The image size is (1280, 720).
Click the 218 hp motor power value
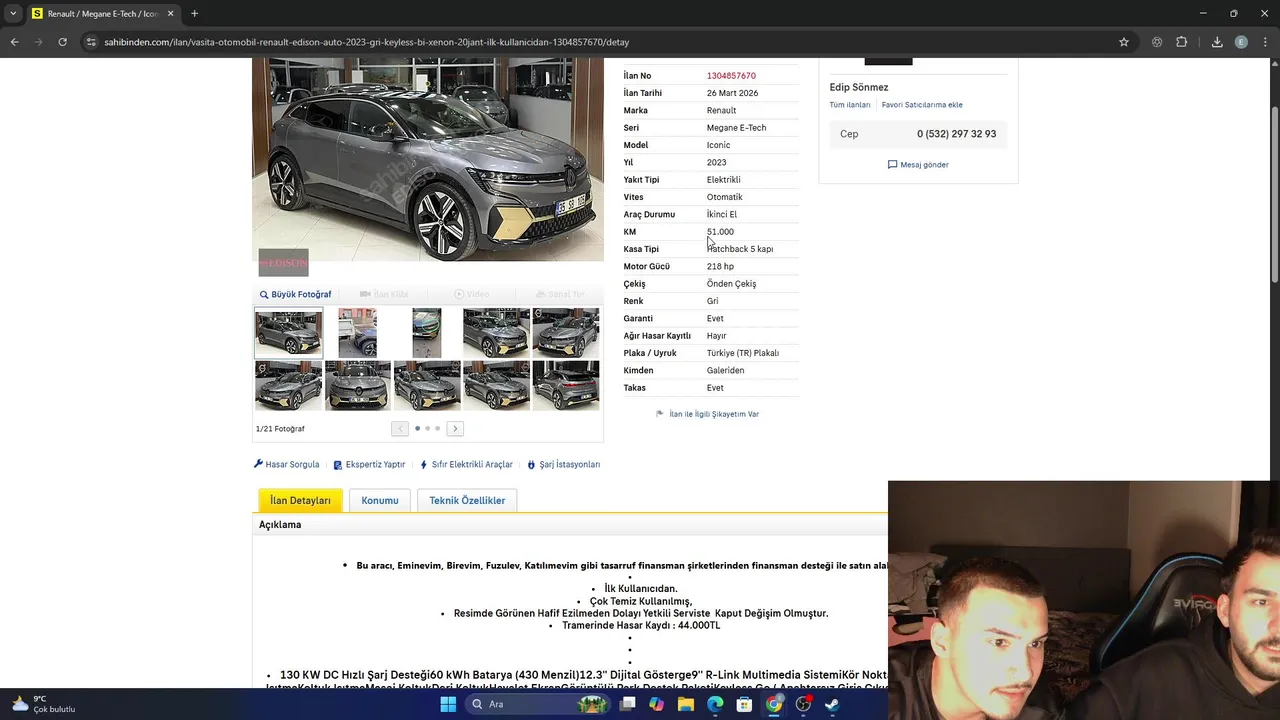(x=720, y=266)
